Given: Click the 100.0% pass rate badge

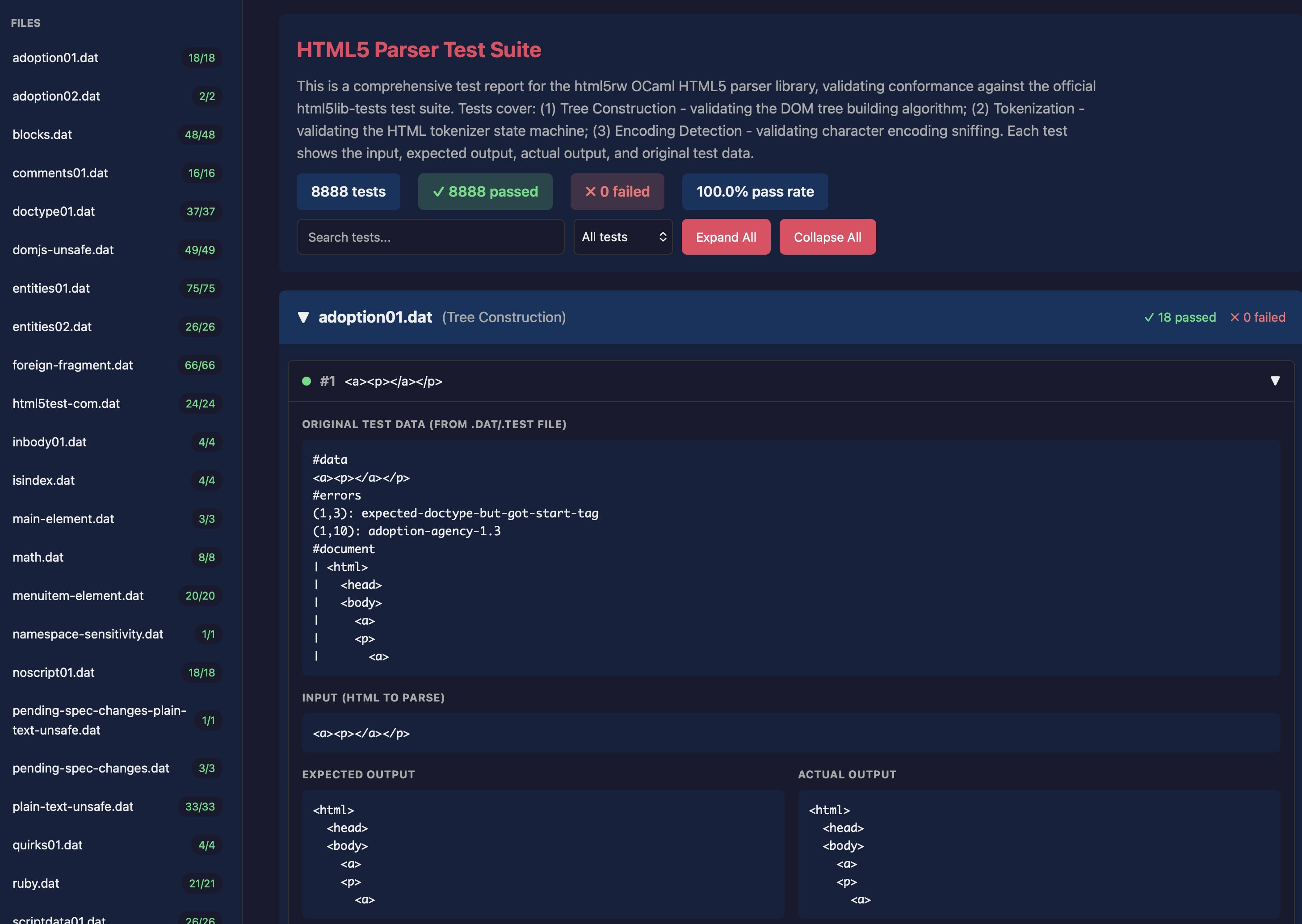Looking at the screenshot, I should point(755,192).
